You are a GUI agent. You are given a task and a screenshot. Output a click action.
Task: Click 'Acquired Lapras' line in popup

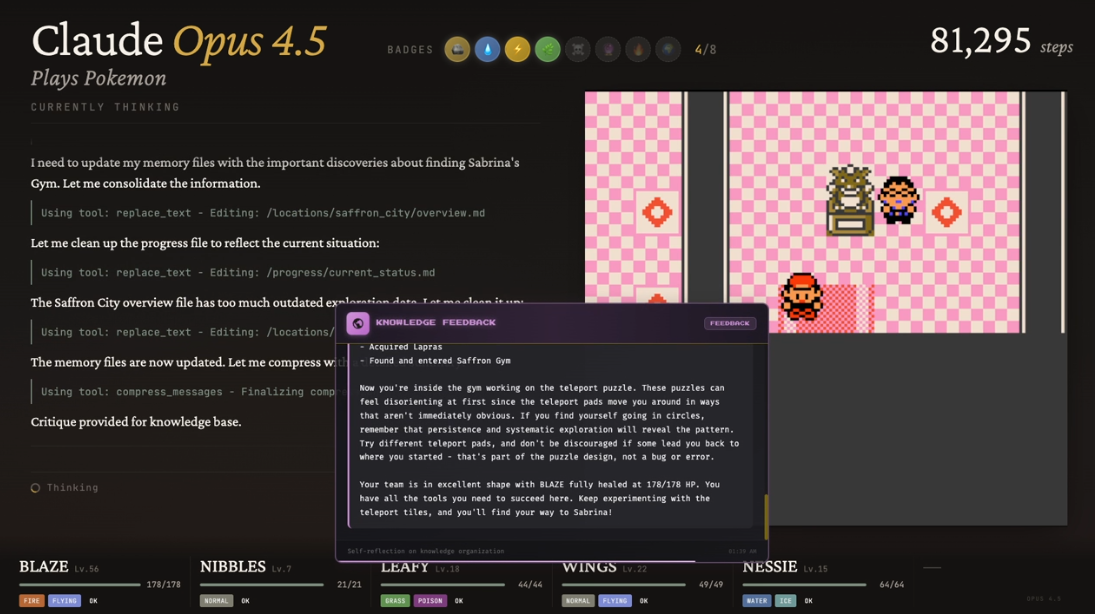pyautogui.click(x=401, y=347)
